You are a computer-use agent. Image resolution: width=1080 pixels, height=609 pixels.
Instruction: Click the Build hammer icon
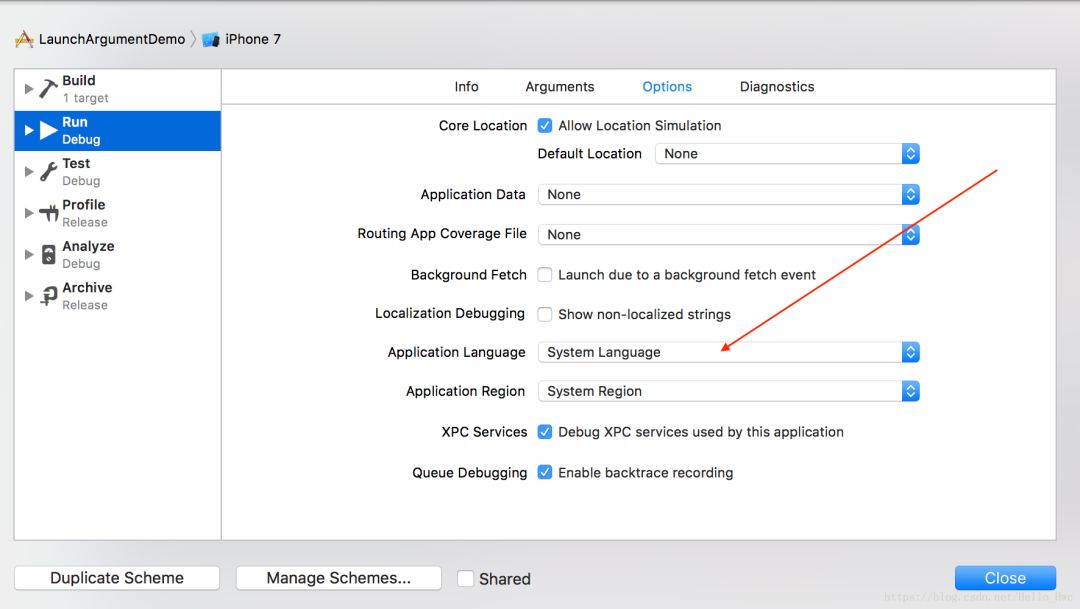point(48,89)
